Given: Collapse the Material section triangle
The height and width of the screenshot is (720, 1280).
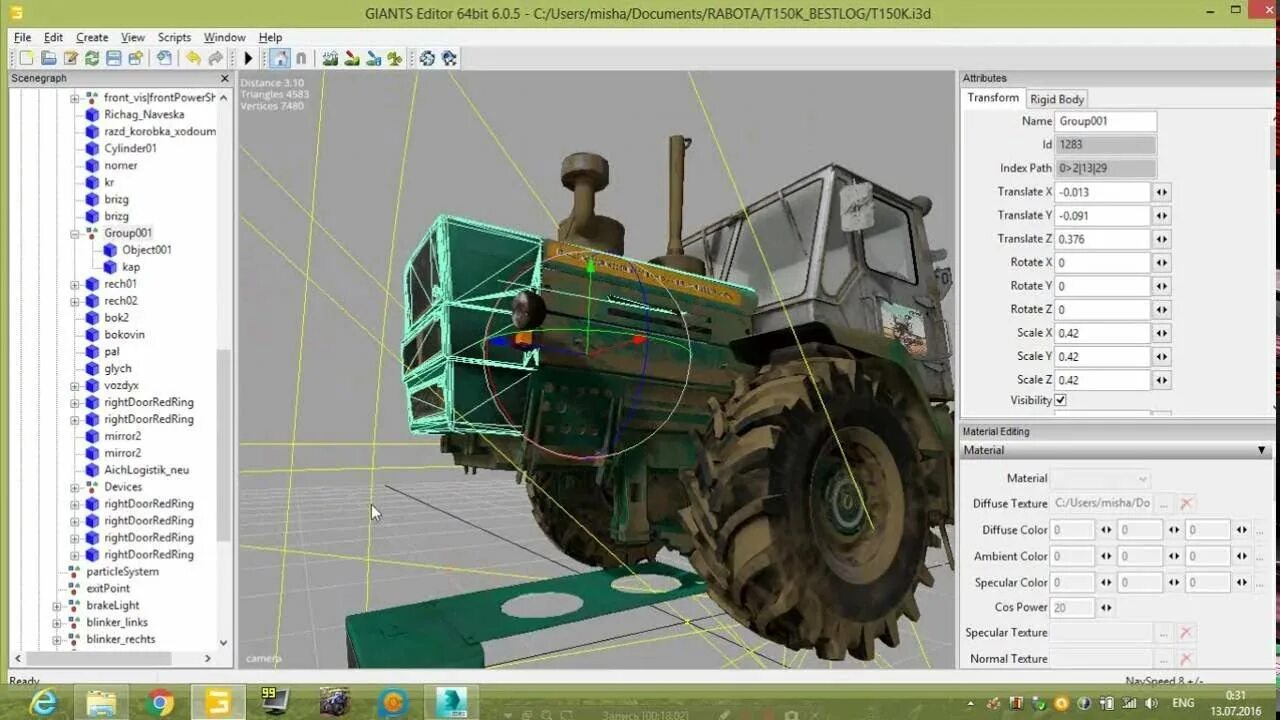Looking at the screenshot, I should [x=1262, y=451].
